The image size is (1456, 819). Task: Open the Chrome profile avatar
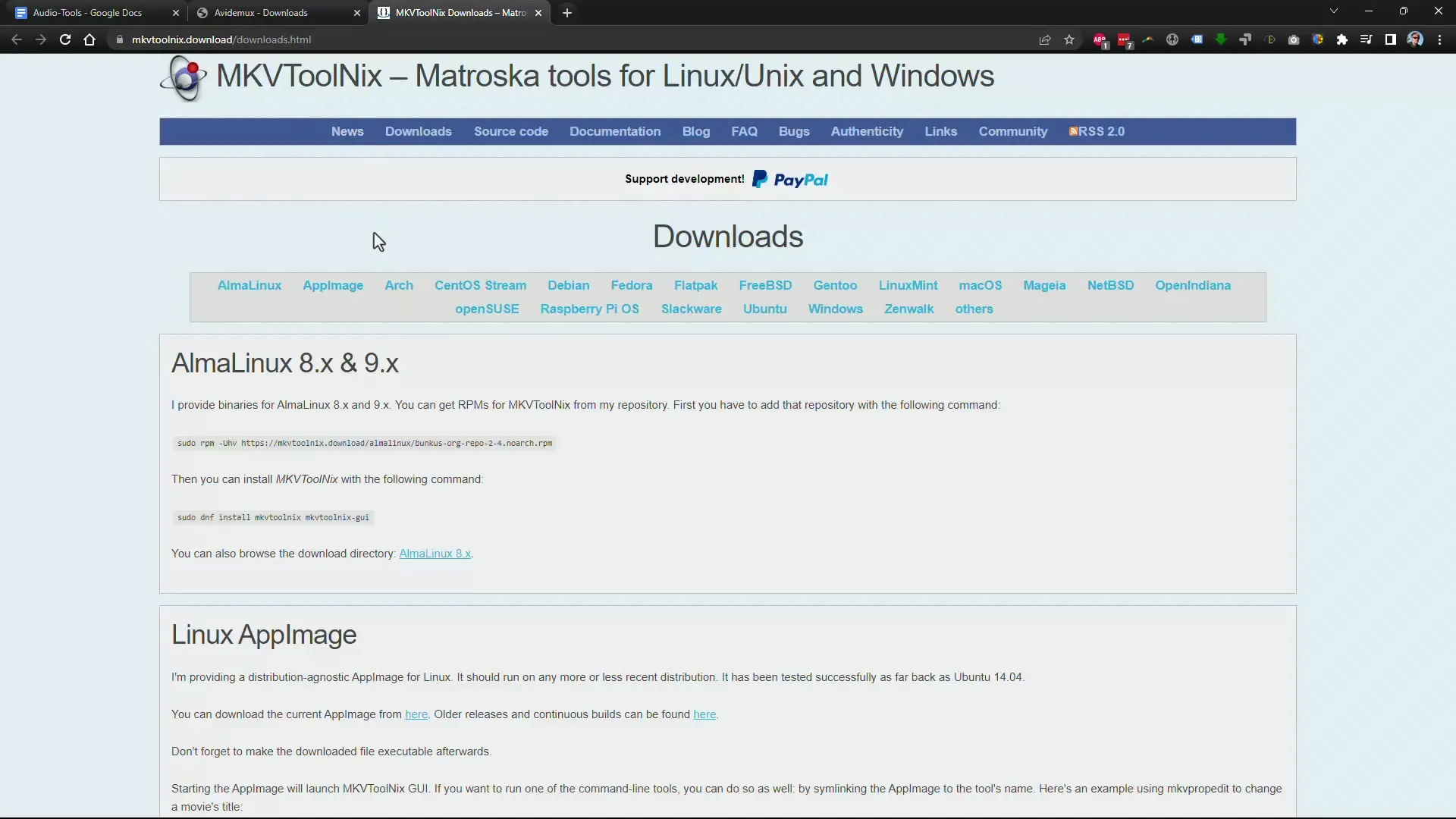(x=1415, y=39)
